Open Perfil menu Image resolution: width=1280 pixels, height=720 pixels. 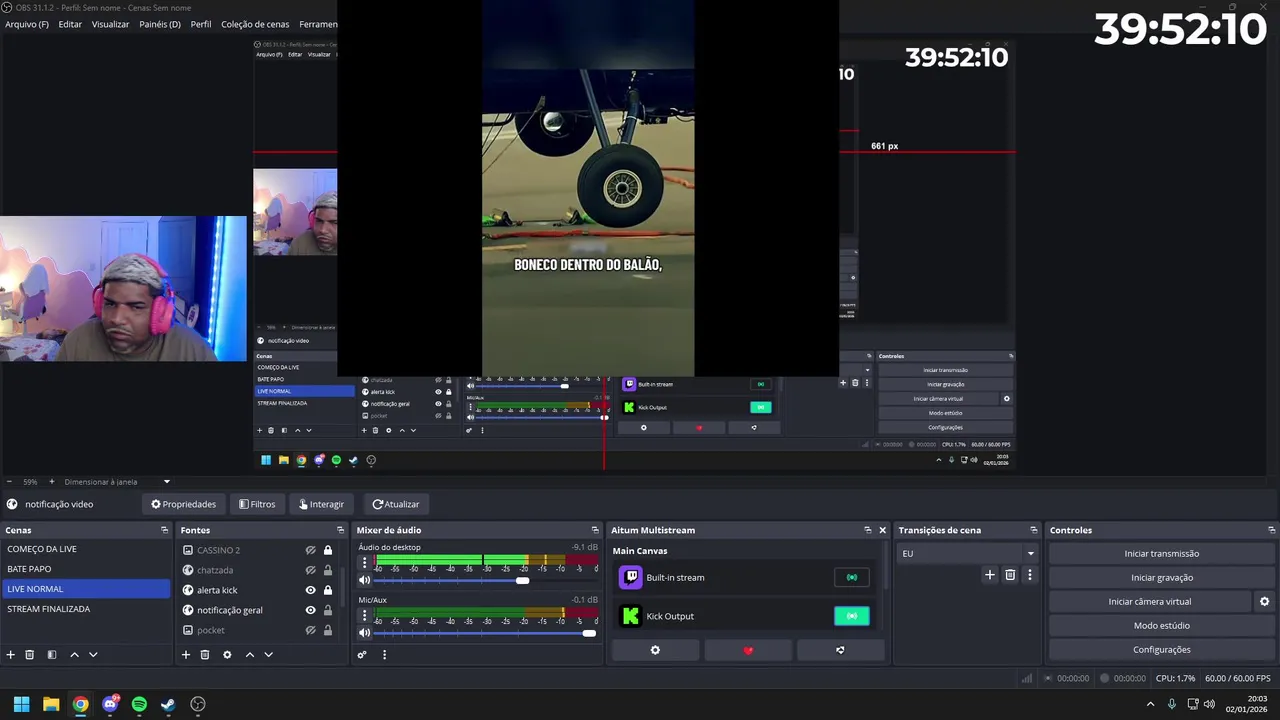click(201, 24)
